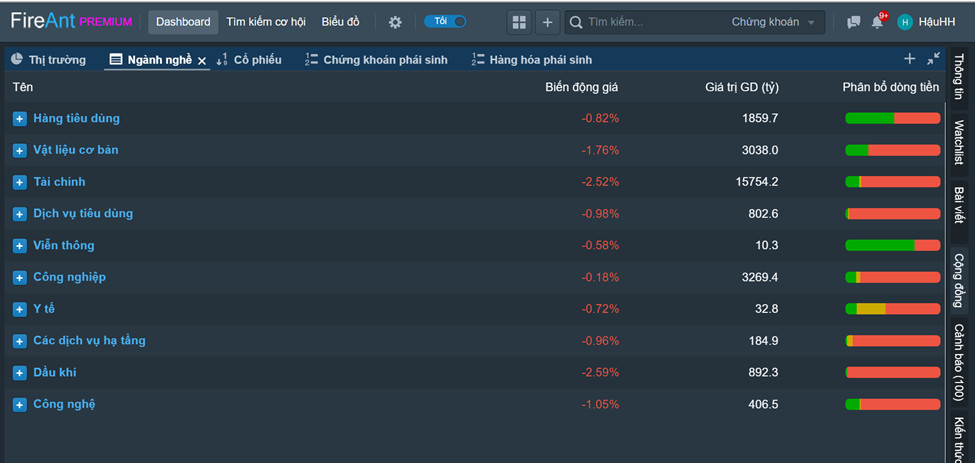Toggle the Tối dark mode switch
This screenshot has width=975, height=463.
(445, 21)
